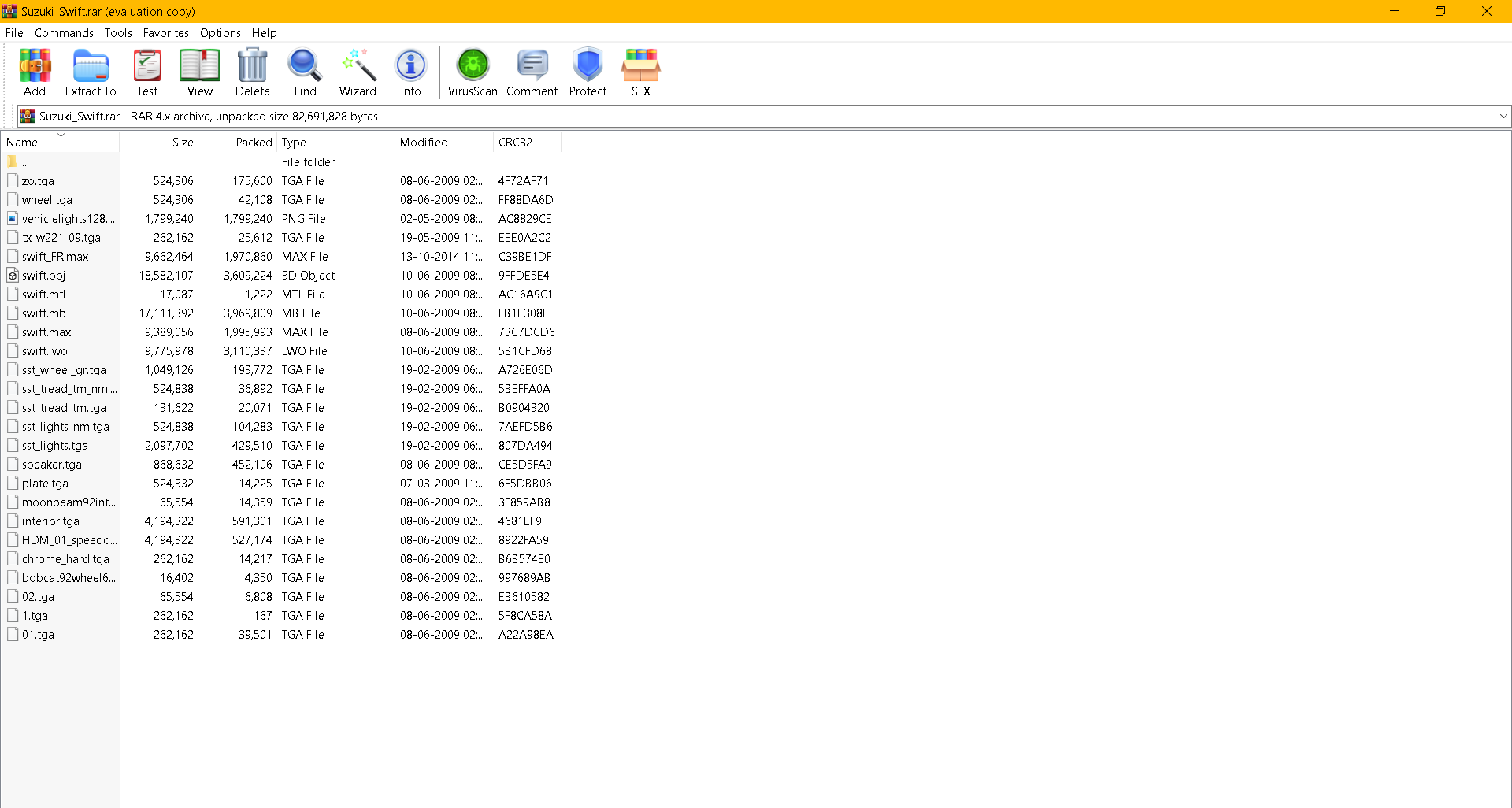Click the WinRAR icon in the address bar

[28, 117]
